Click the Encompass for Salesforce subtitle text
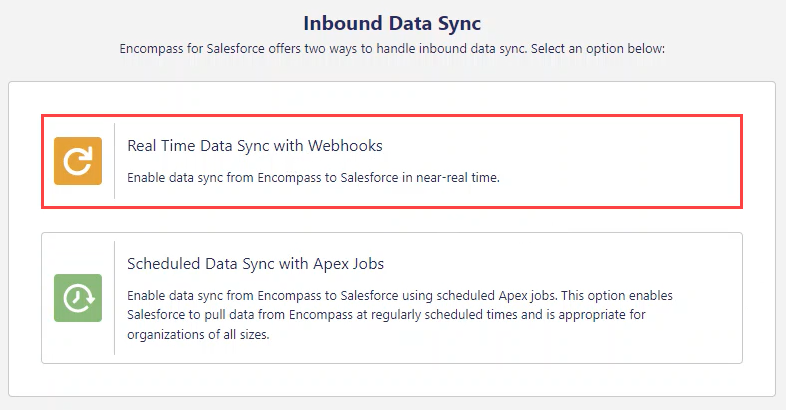 392,49
